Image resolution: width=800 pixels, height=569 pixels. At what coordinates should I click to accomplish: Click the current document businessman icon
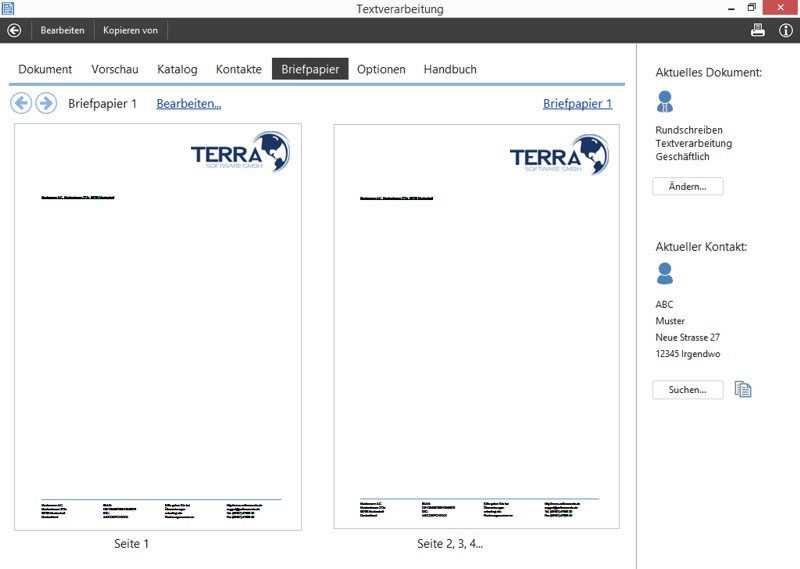tap(665, 102)
